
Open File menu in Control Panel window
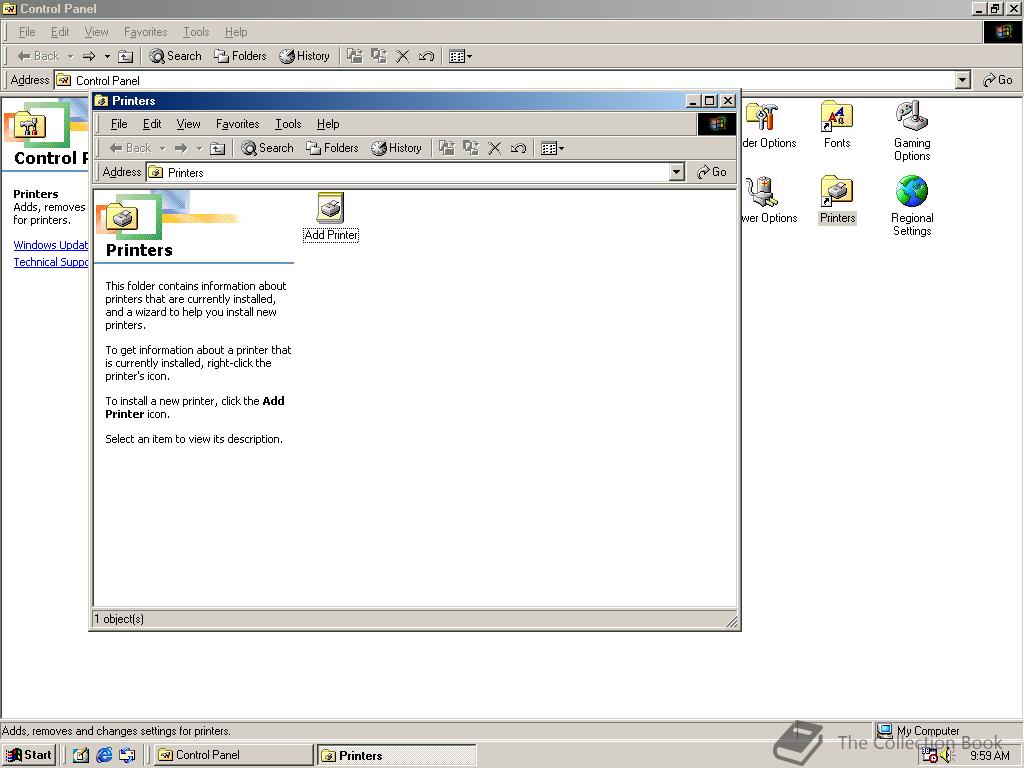point(27,32)
